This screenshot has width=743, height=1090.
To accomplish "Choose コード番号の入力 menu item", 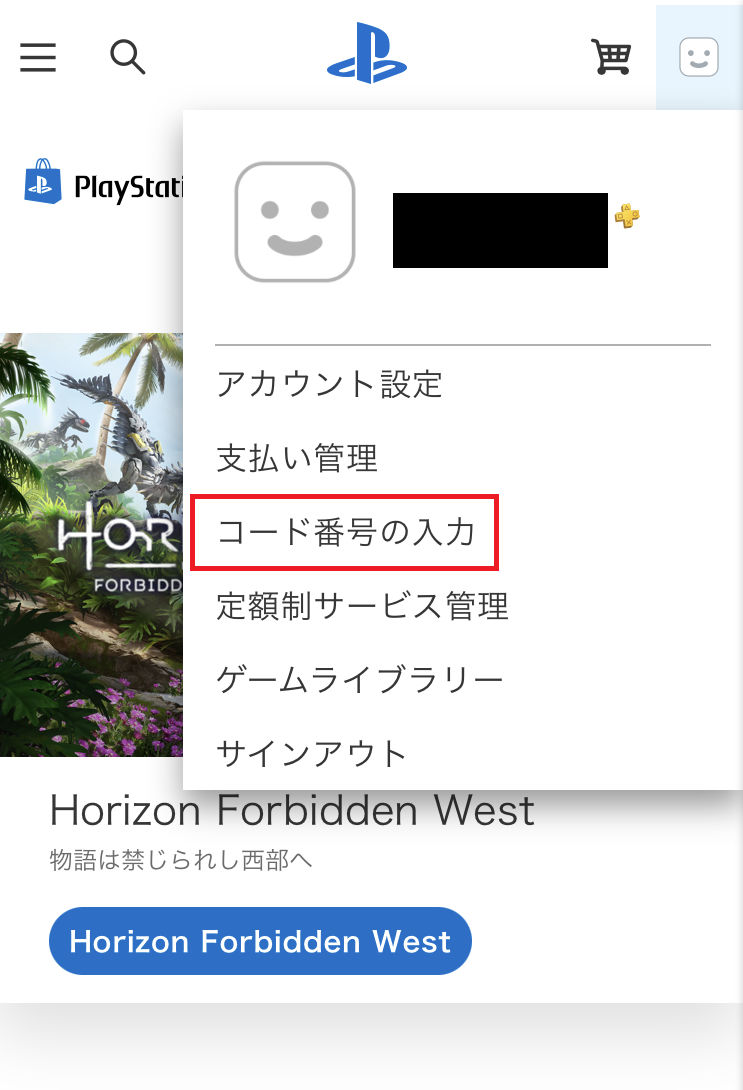I will pyautogui.click(x=345, y=532).
